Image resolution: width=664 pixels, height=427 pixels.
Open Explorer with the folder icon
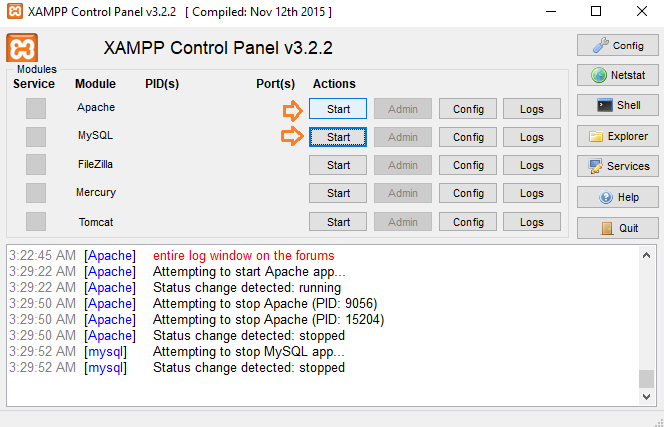pyautogui.click(x=617, y=136)
